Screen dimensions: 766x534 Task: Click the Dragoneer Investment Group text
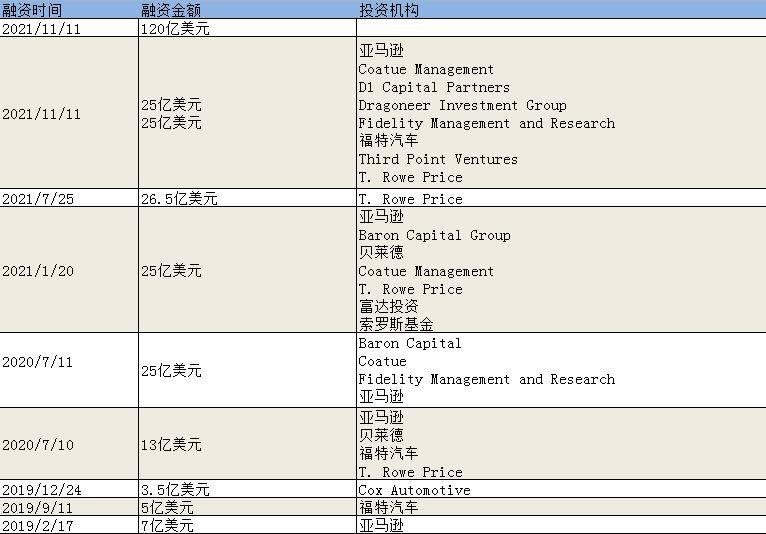coord(462,105)
